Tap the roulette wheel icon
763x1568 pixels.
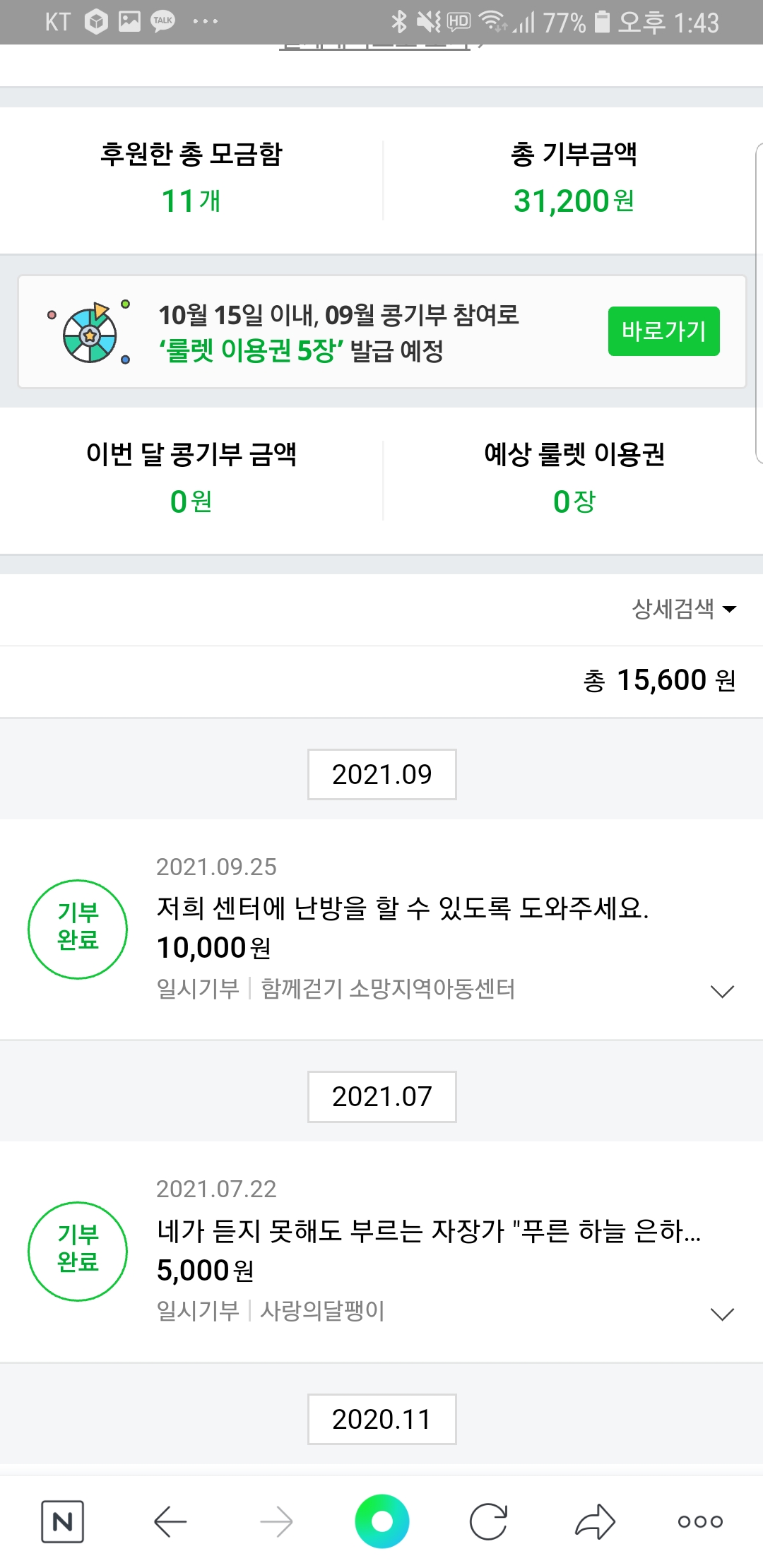(90, 332)
